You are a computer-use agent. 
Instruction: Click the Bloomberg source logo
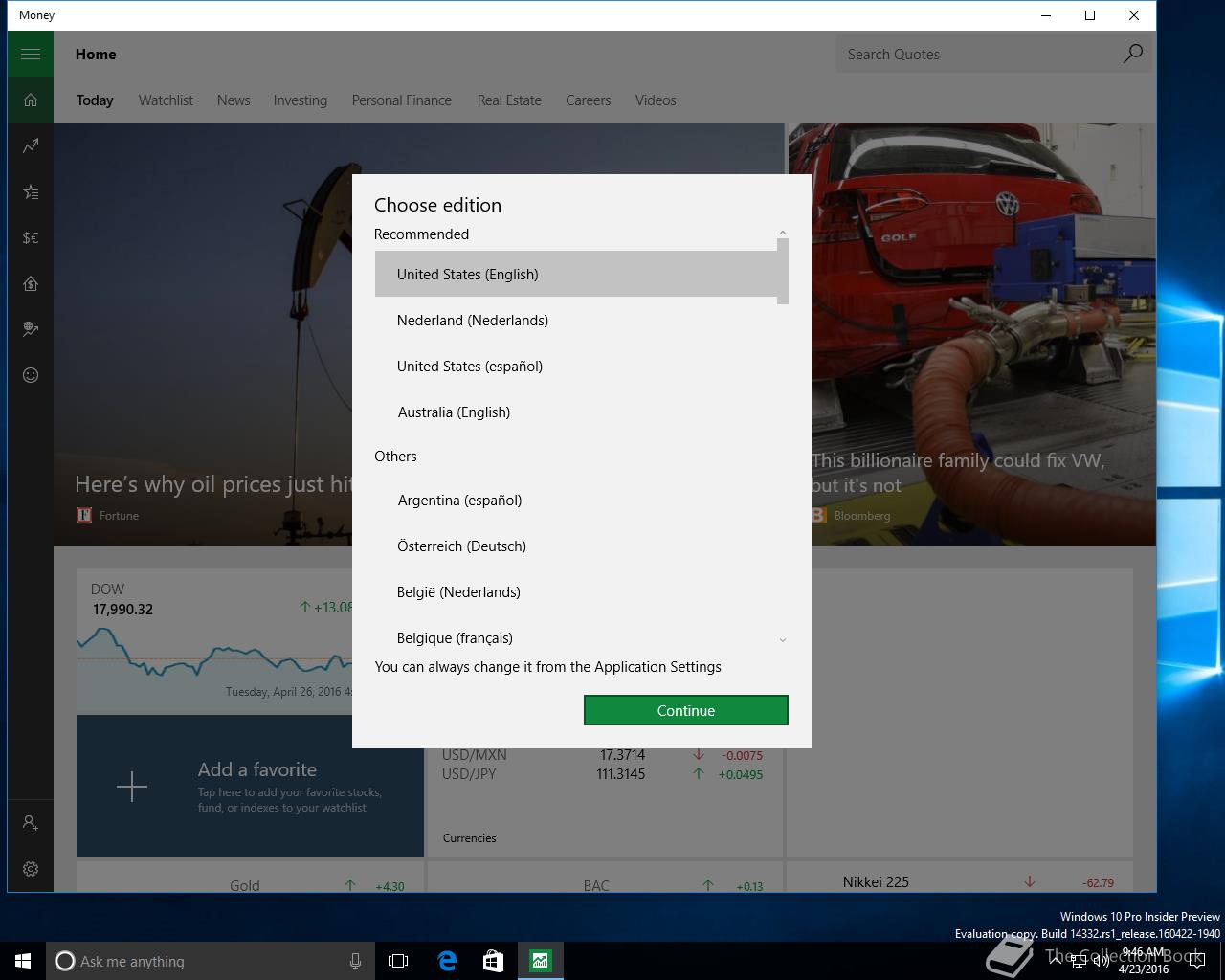click(818, 515)
